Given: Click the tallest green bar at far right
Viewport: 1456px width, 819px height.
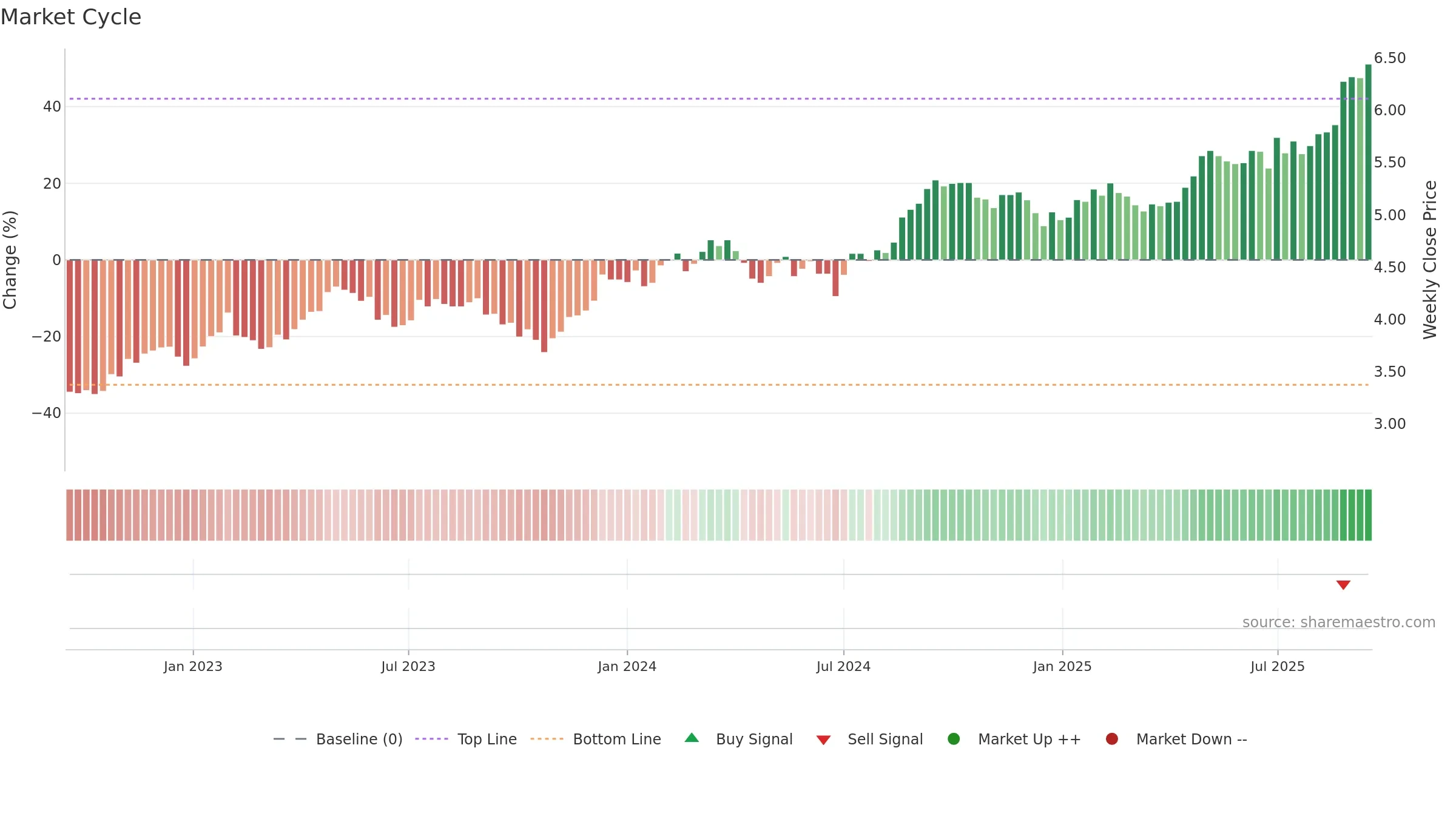Looking at the screenshot, I should pos(1368,162).
